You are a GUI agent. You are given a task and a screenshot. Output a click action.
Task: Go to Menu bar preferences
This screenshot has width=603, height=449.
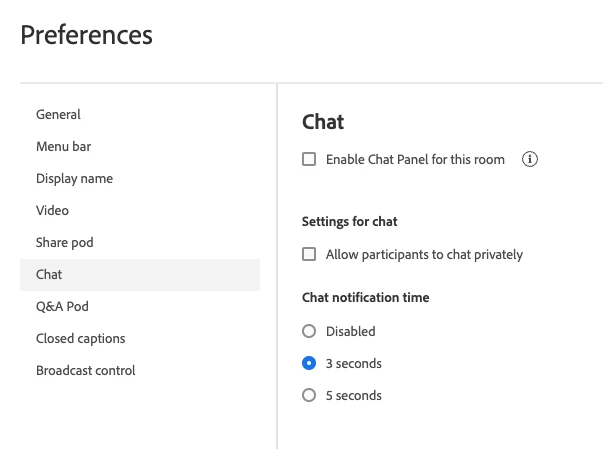tap(63, 147)
